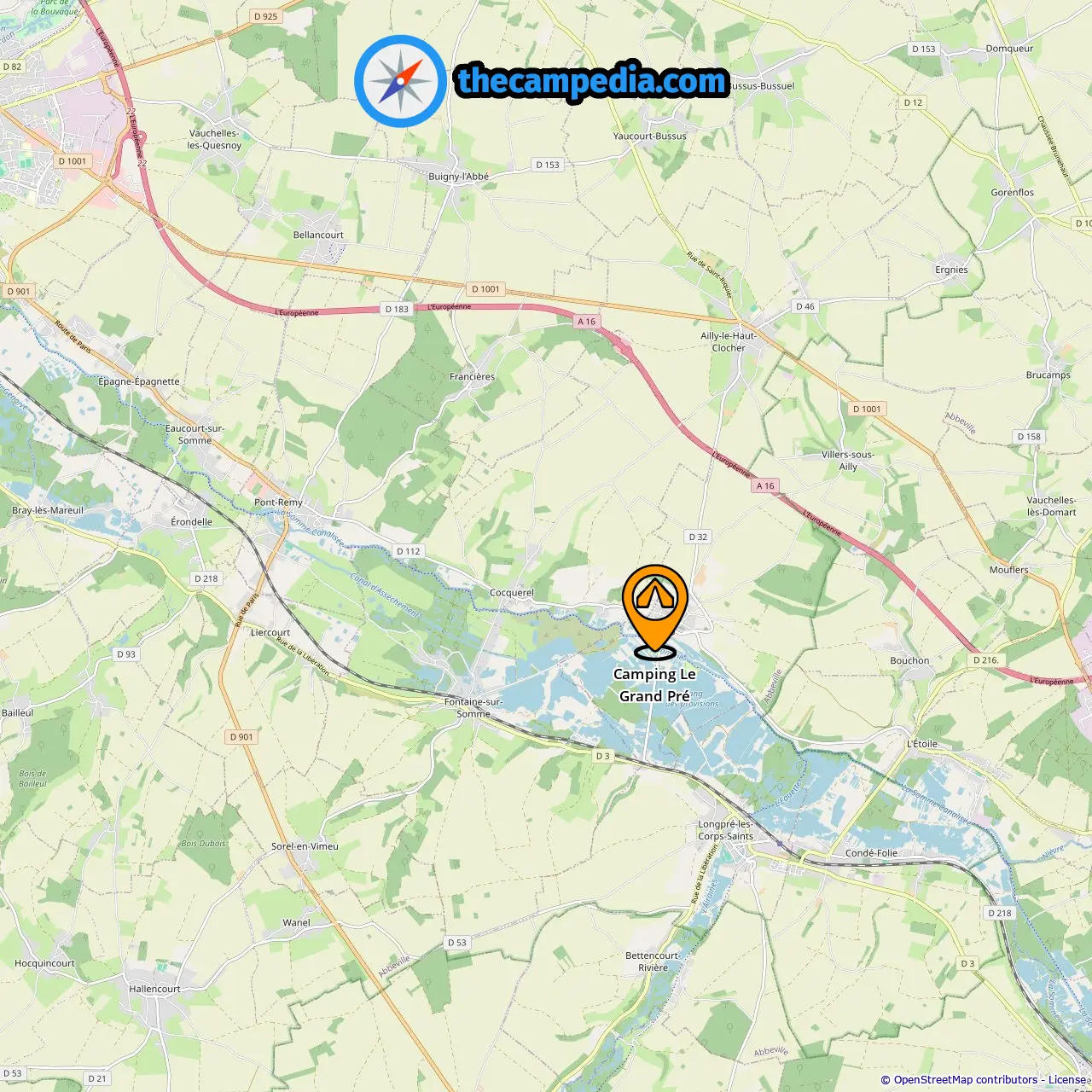Click the blue compass logo icon
The image size is (1092, 1092).
400,81
